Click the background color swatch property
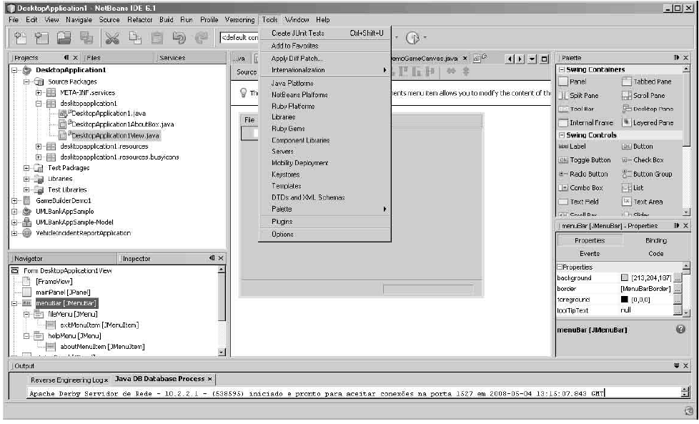Image resolution: width=699 pixels, height=424 pixels. (x=625, y=277)
